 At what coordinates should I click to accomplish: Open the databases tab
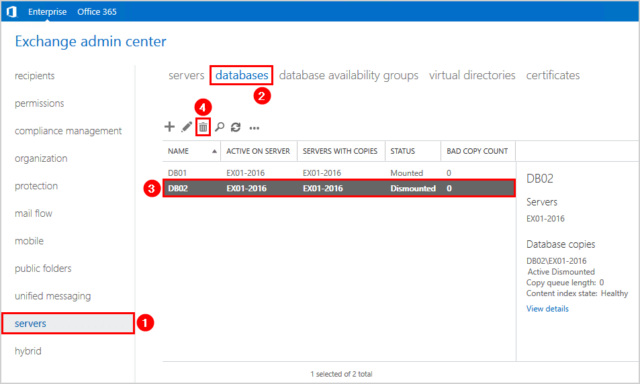coord(242,75)
